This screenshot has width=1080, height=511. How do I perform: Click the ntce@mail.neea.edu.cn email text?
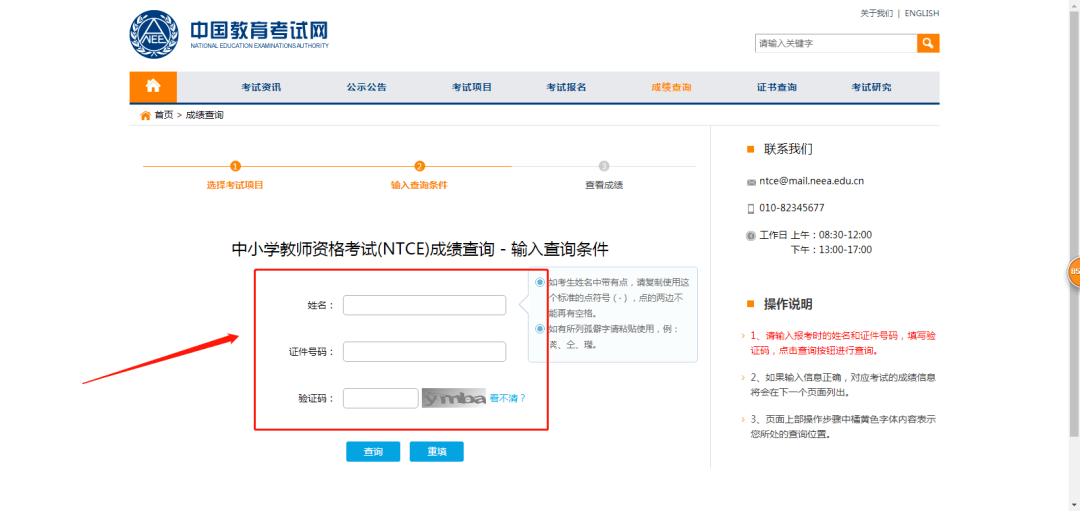point(811,181)
